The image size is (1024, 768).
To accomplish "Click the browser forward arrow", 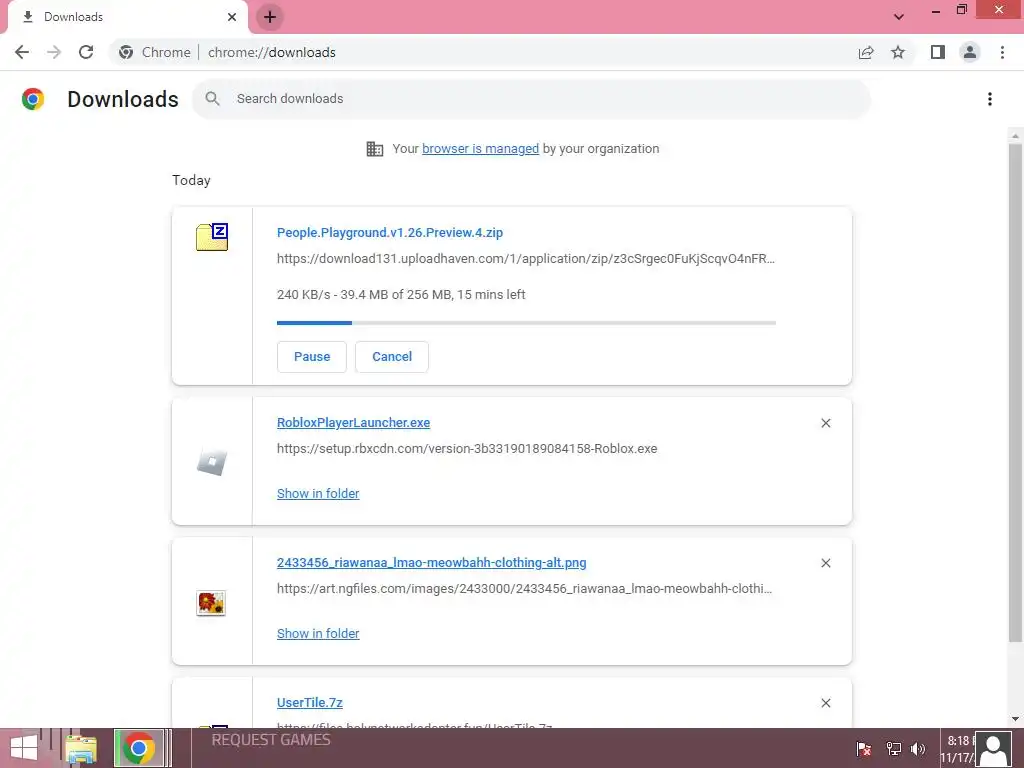I will pos(54,52).
